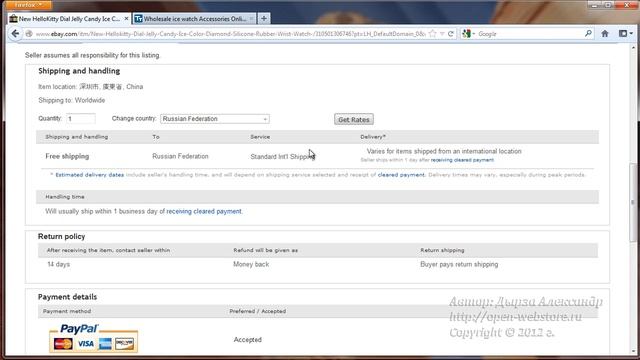Open the Firefox home page icon
640x360 pixels.
(x=605, y=34)
